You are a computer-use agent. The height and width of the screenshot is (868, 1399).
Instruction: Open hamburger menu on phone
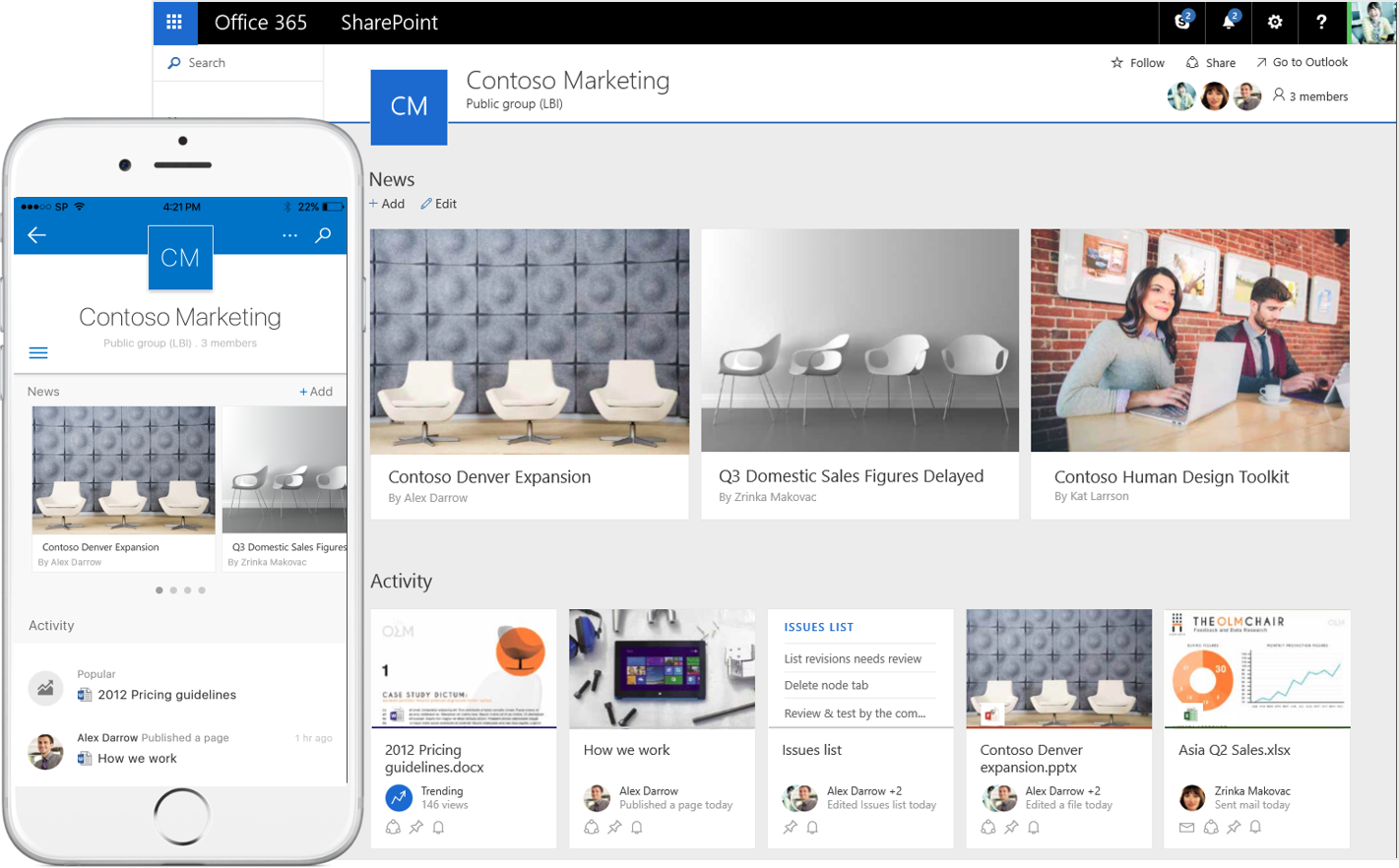(38, 352)
